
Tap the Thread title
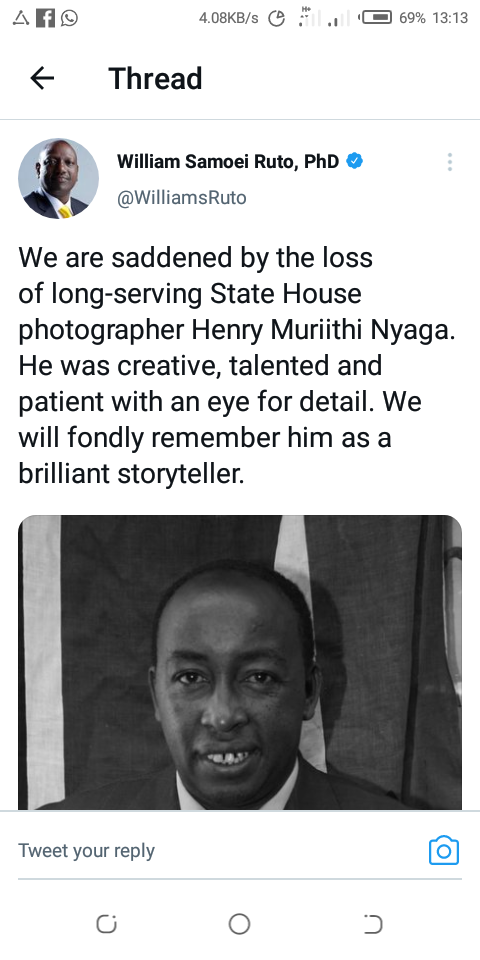[155, 79]
